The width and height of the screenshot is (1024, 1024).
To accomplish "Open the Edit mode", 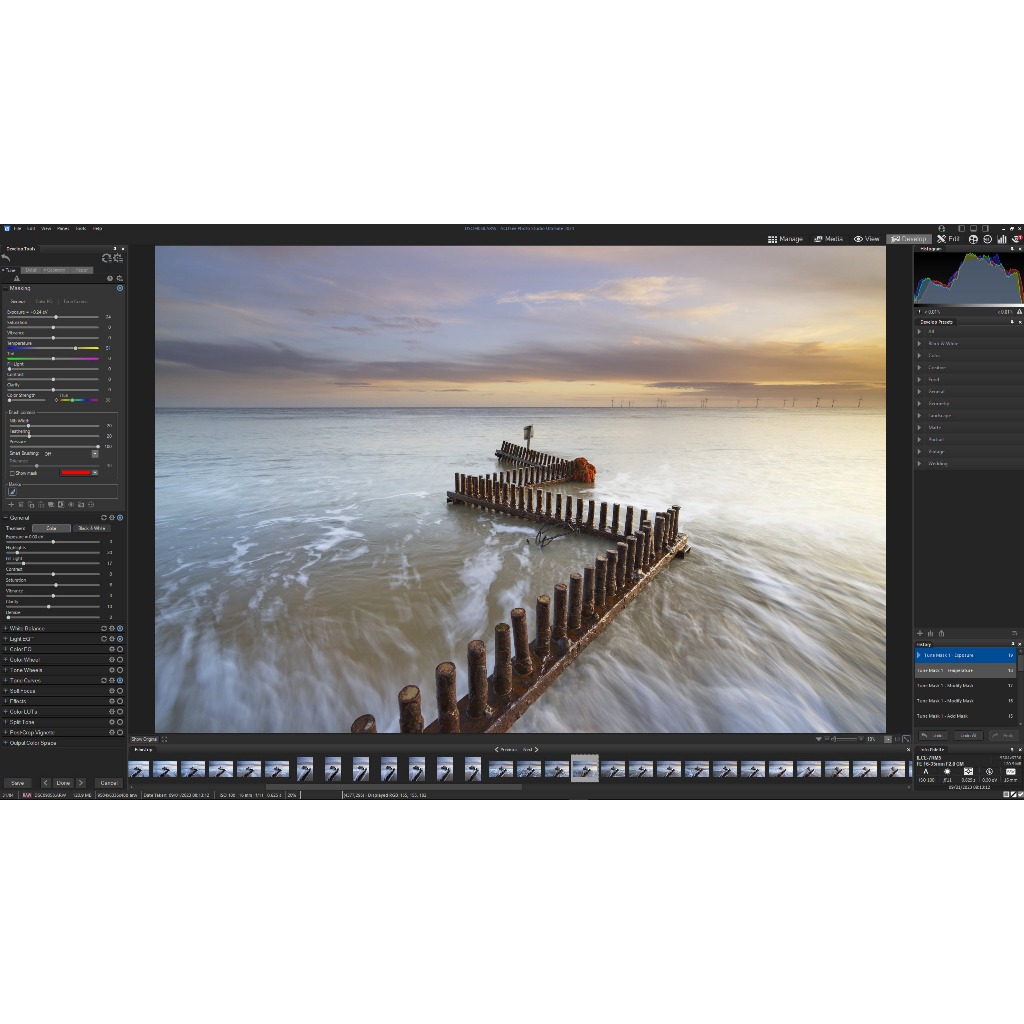I will pos(948,239).
